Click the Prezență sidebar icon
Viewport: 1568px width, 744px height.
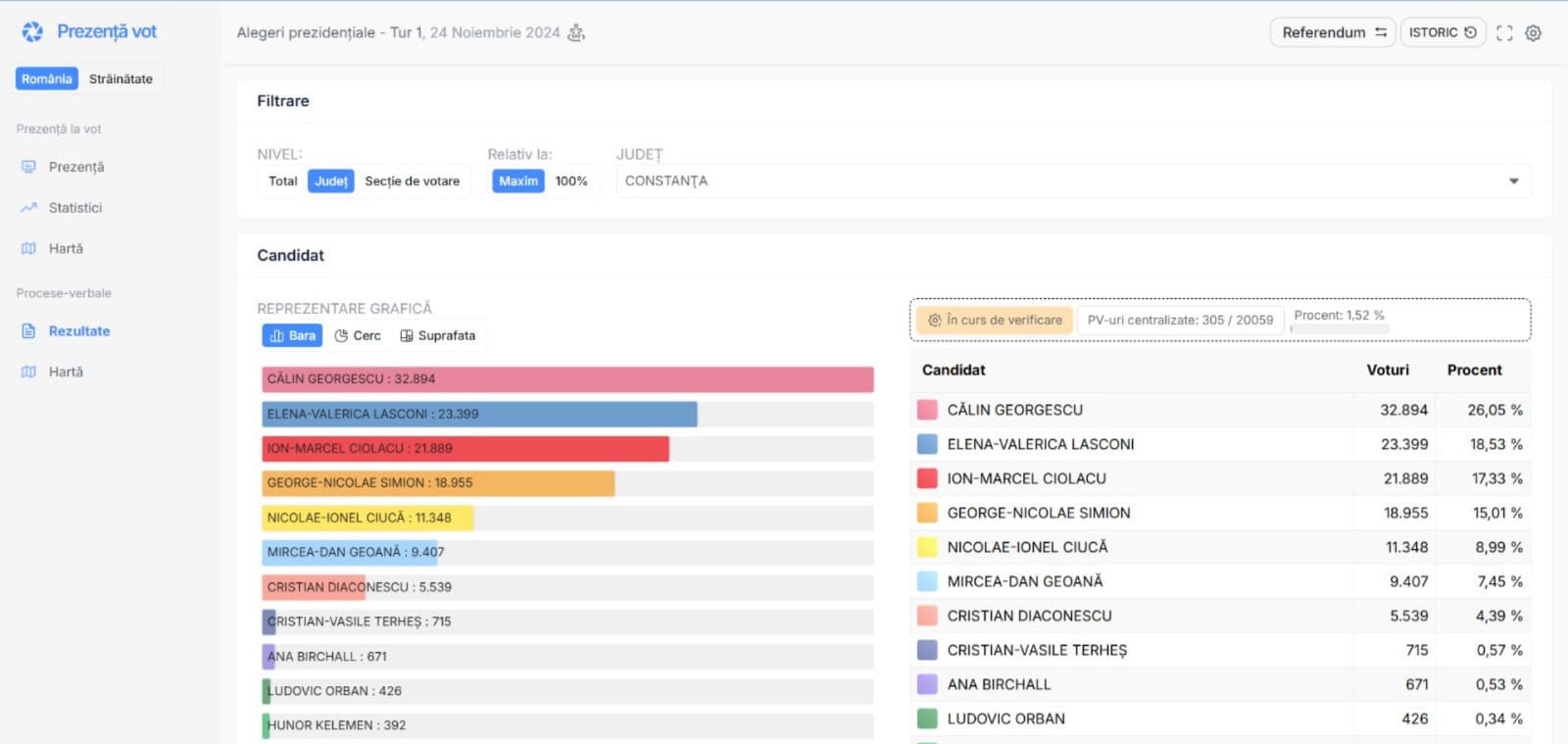point(28,167)
